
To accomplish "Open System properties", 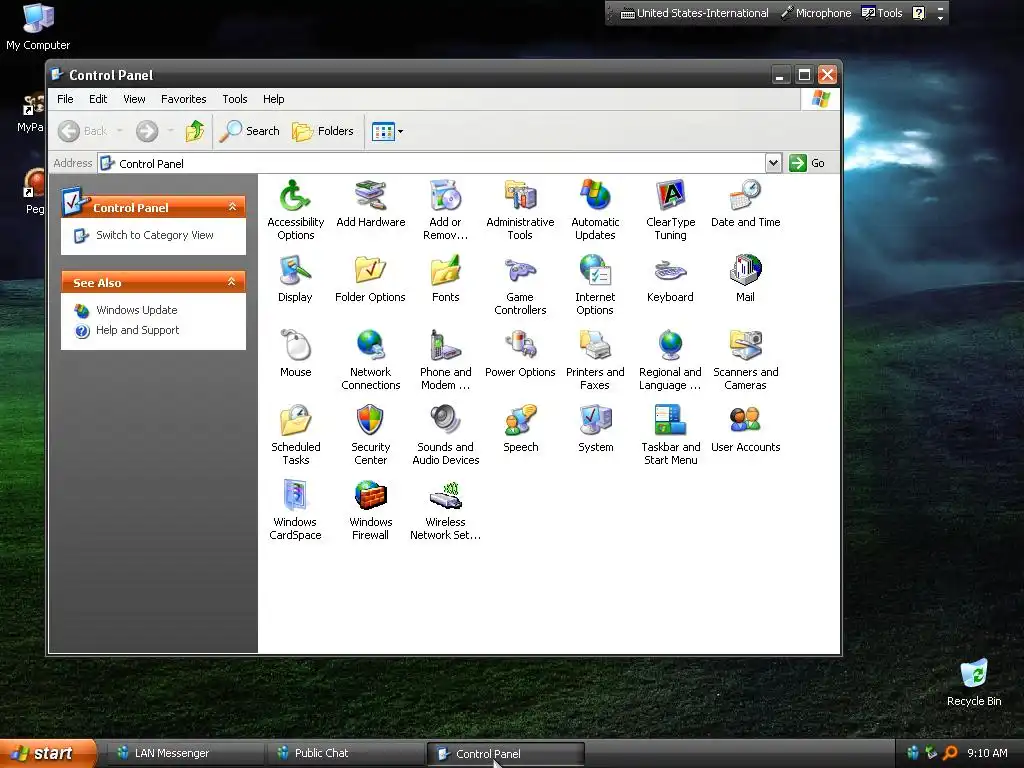I will (595, 428).
